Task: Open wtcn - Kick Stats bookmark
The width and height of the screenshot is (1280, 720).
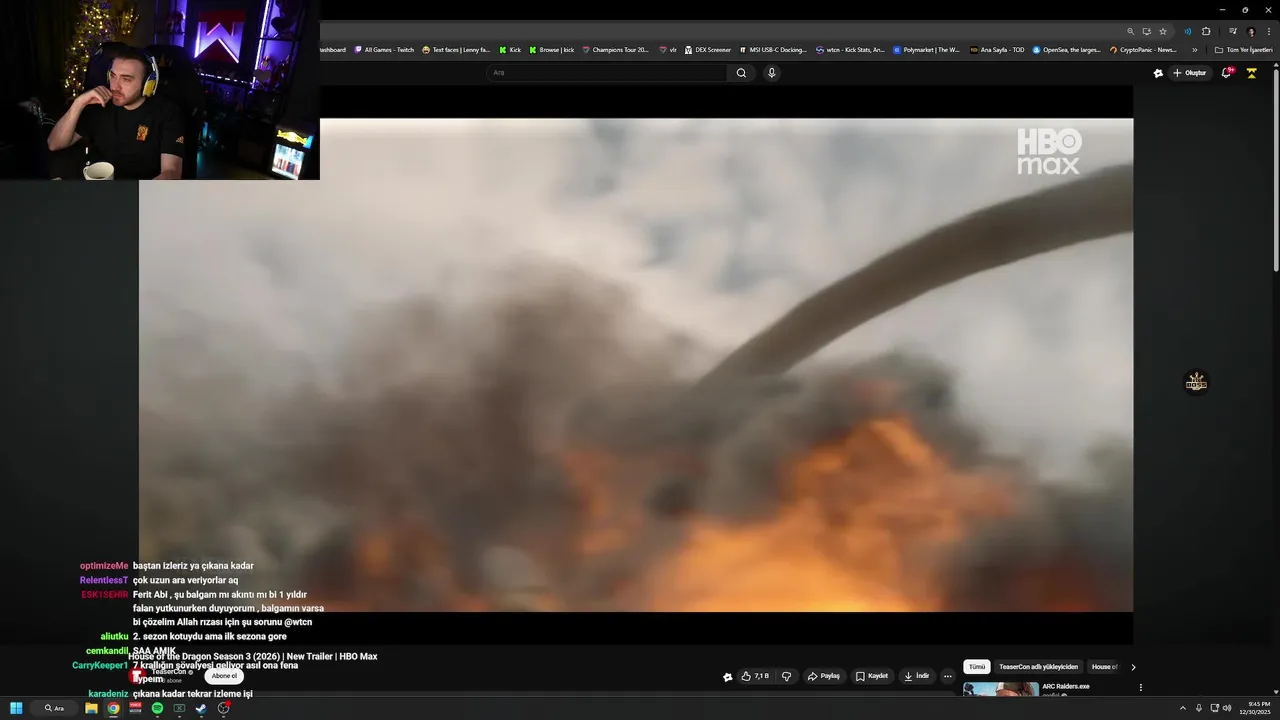Action: pyautogui.click(x=850, y=50)
